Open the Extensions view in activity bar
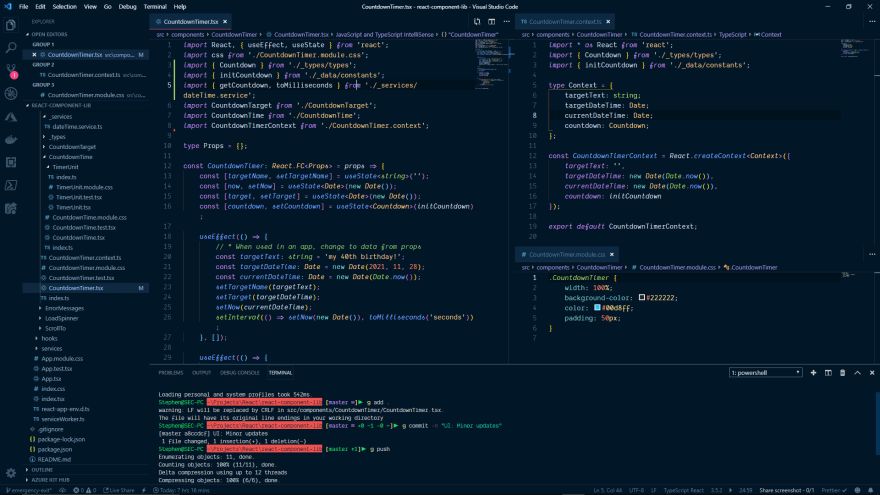Image resolution: width=880 pixels, height=495 pixels. coord(11,163)
